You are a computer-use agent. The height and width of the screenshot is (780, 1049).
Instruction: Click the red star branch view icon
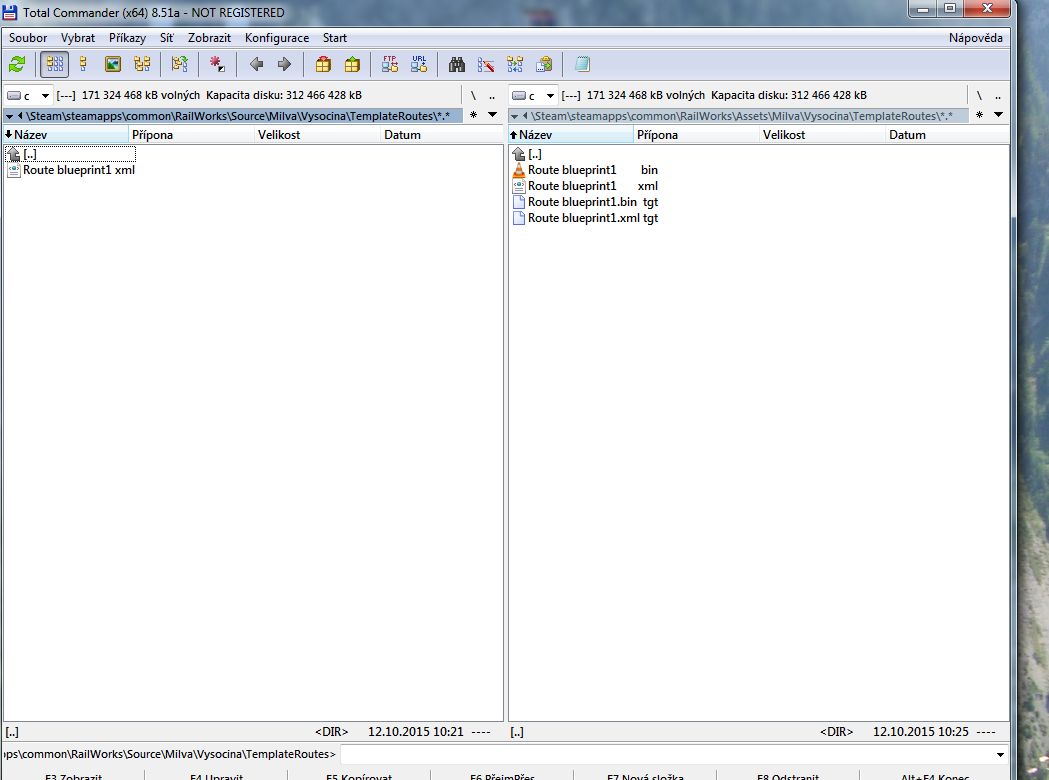pos(217,64)
